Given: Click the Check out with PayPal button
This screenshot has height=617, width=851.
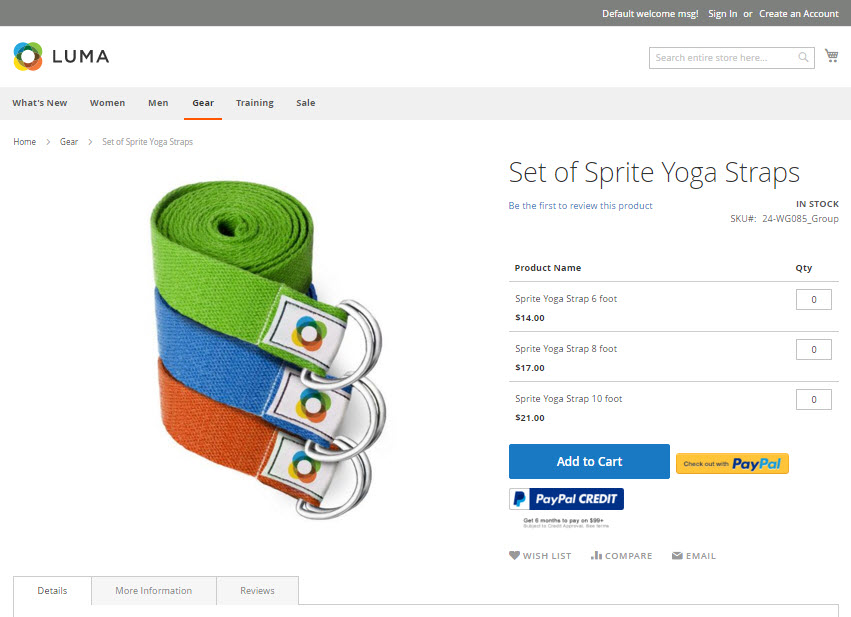Looking at the screenshot, I should (x=732, y=463).
